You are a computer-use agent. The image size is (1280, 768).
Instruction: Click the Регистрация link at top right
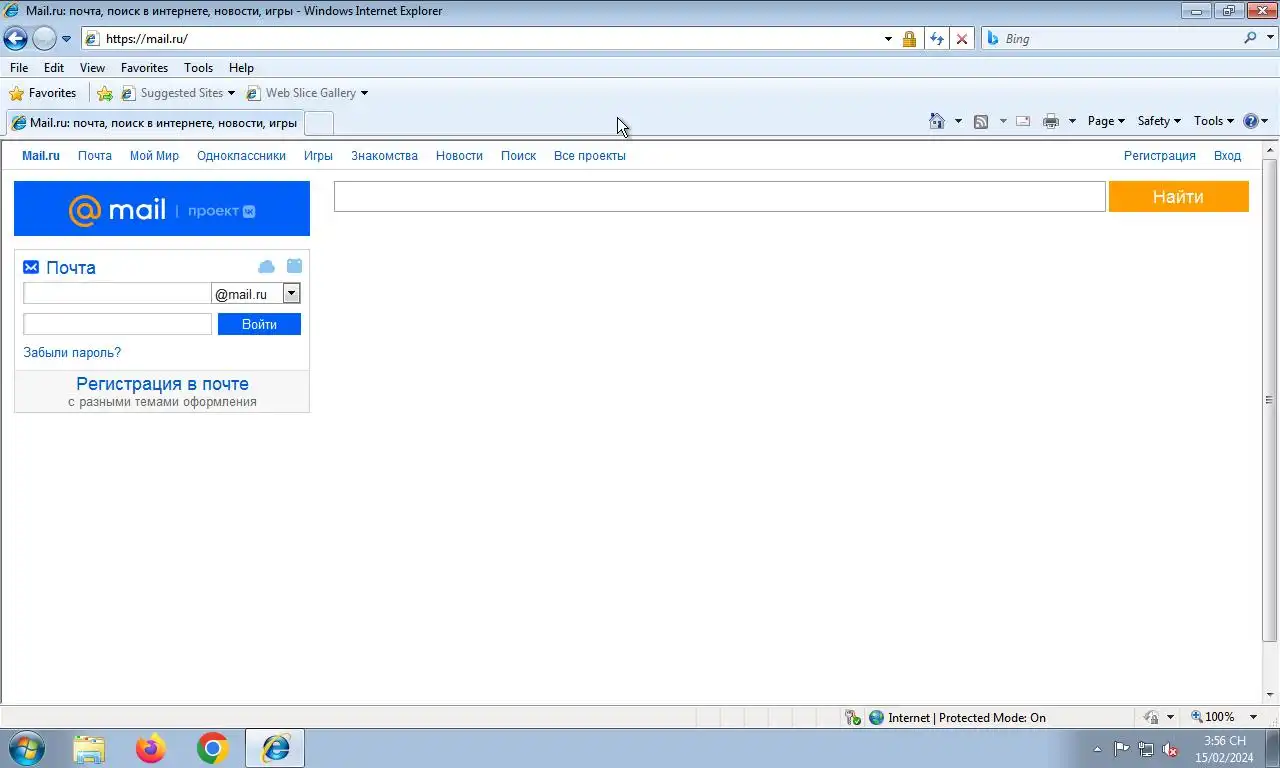tap(1159, 156)
